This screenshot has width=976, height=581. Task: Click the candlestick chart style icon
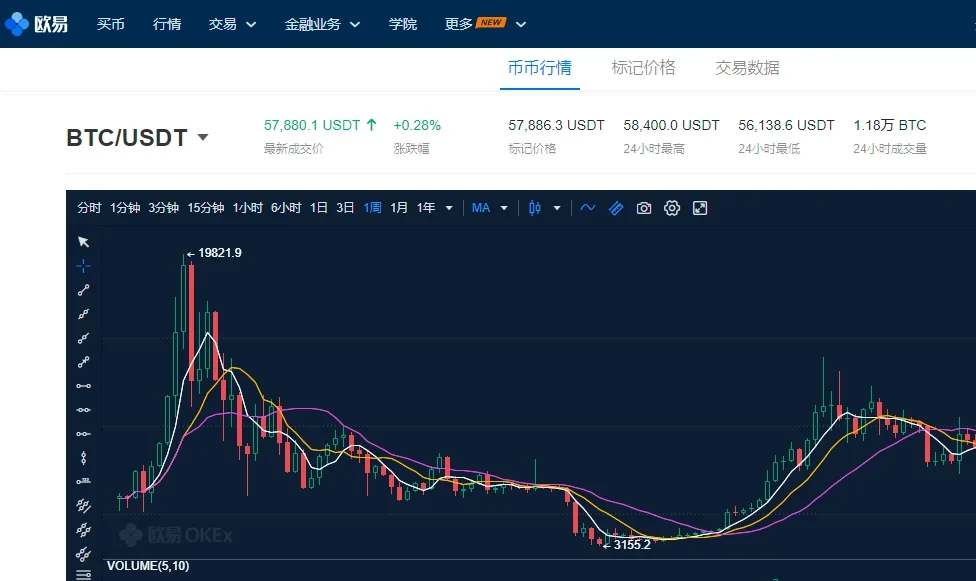[535, 208]
